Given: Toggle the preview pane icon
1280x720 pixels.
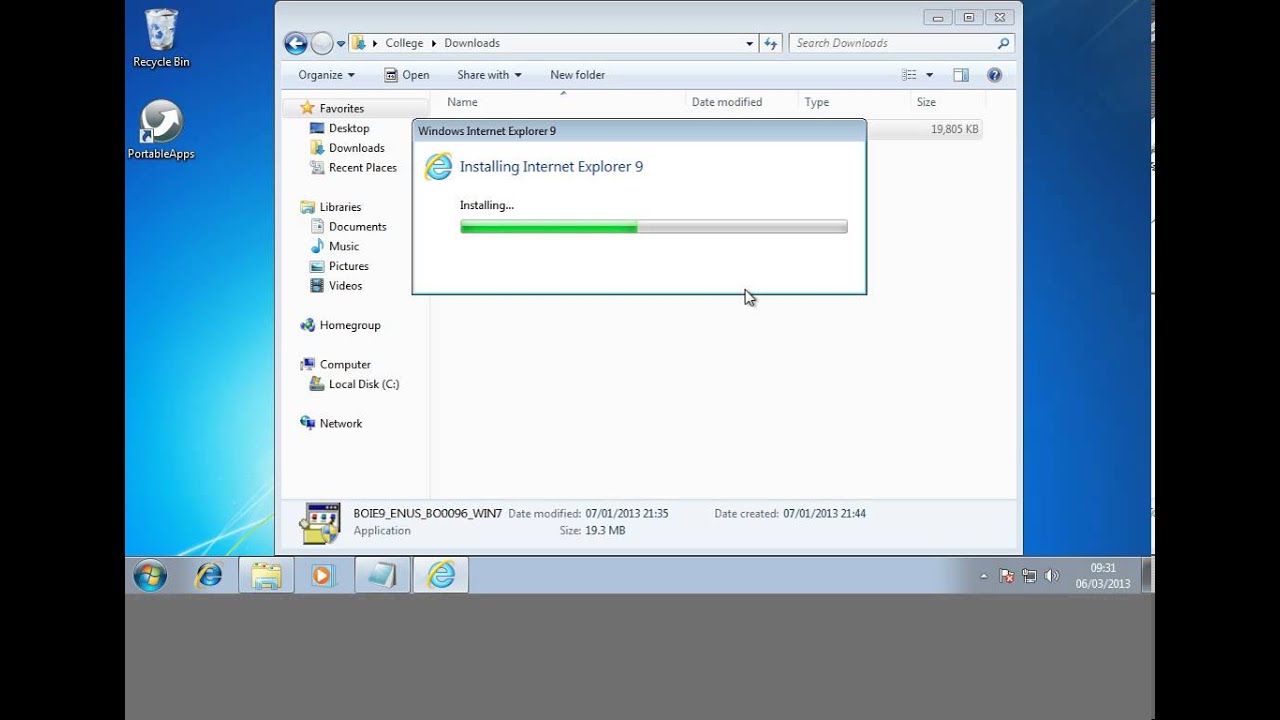Looking at the screenshot, I should point(961,75).
